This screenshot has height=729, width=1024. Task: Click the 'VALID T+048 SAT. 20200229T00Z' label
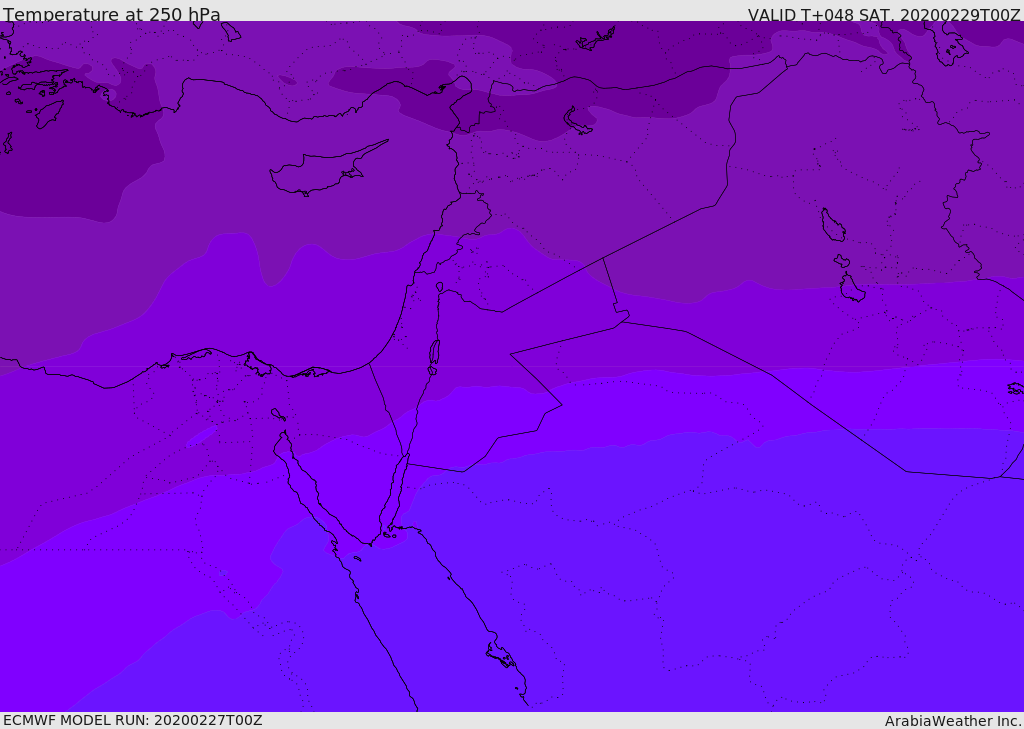[884, 15]
